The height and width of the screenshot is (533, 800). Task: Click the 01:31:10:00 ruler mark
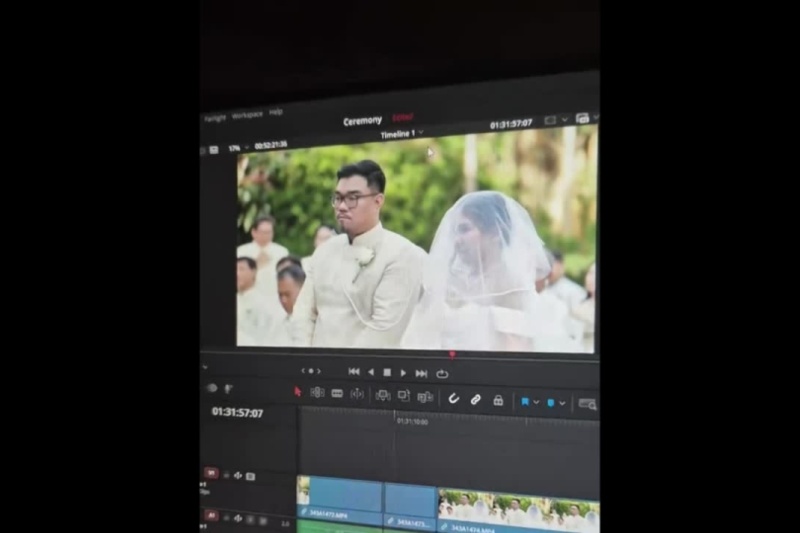tap(412, 422)
